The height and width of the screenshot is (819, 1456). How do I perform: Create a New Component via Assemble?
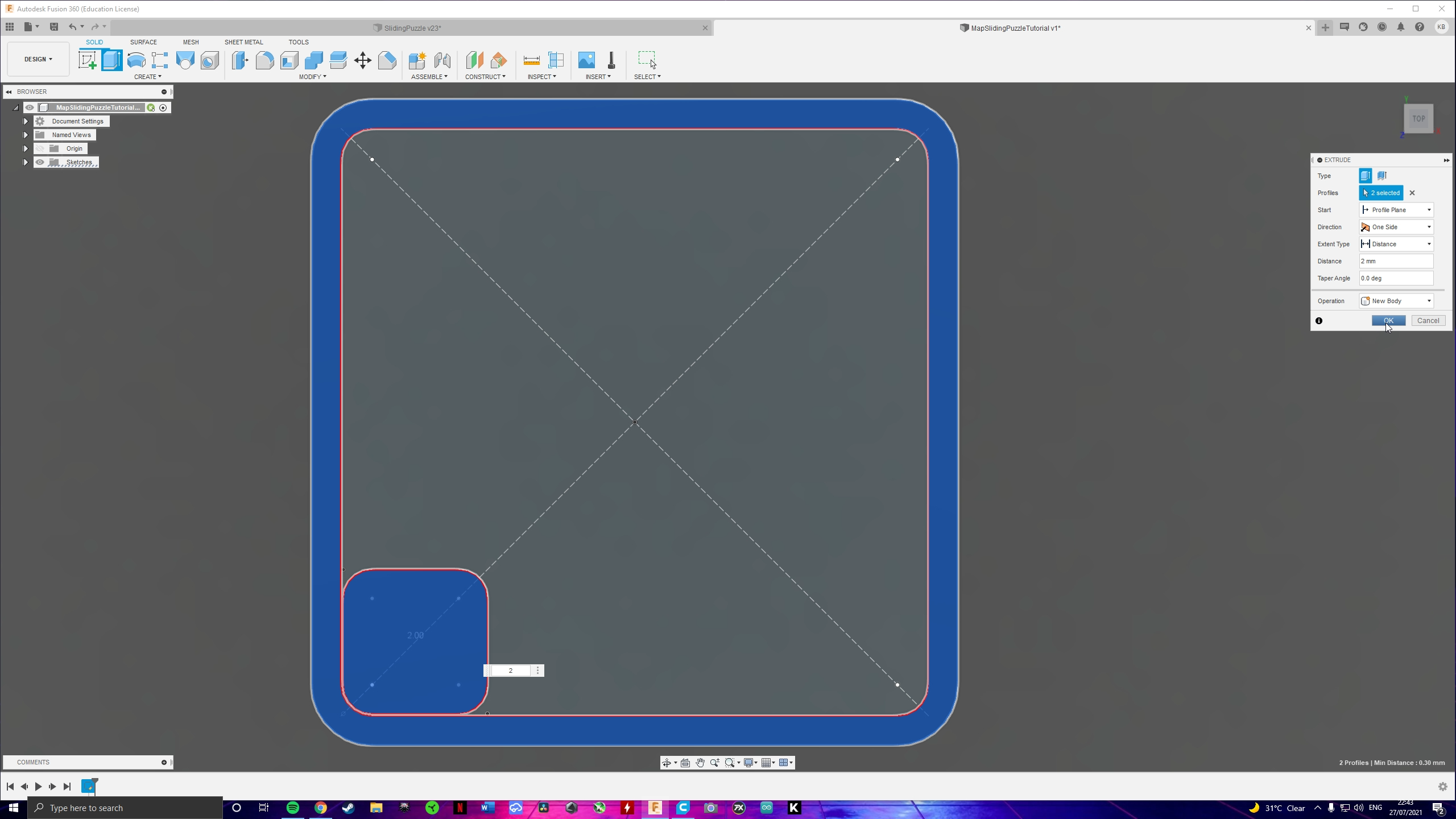click(x=417, y=60)
